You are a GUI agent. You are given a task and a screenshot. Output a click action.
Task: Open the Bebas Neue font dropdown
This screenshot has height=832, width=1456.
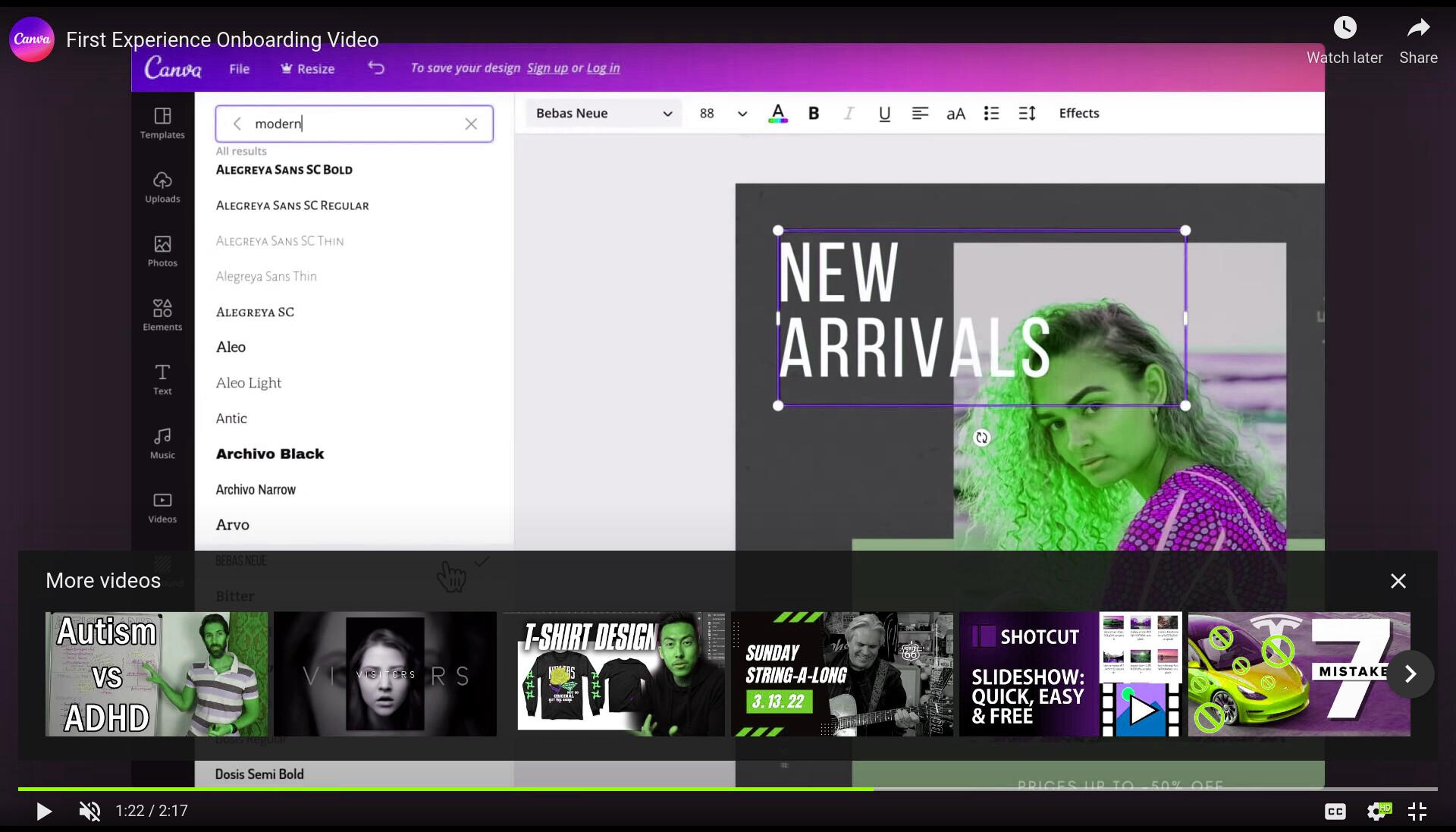[604, 114]
